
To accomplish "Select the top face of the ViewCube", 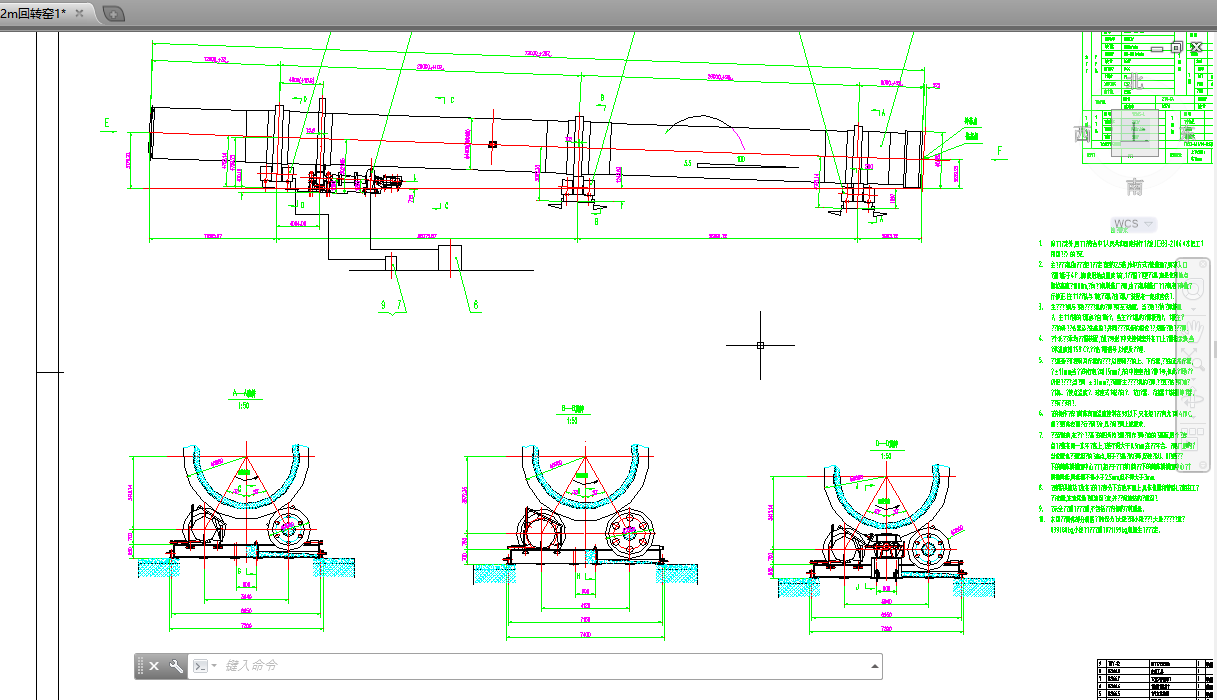I will pos(1135,133).
